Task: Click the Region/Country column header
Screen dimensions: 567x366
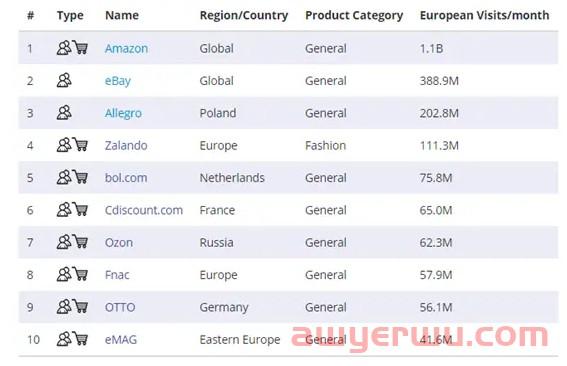Action: pos(244,15)
